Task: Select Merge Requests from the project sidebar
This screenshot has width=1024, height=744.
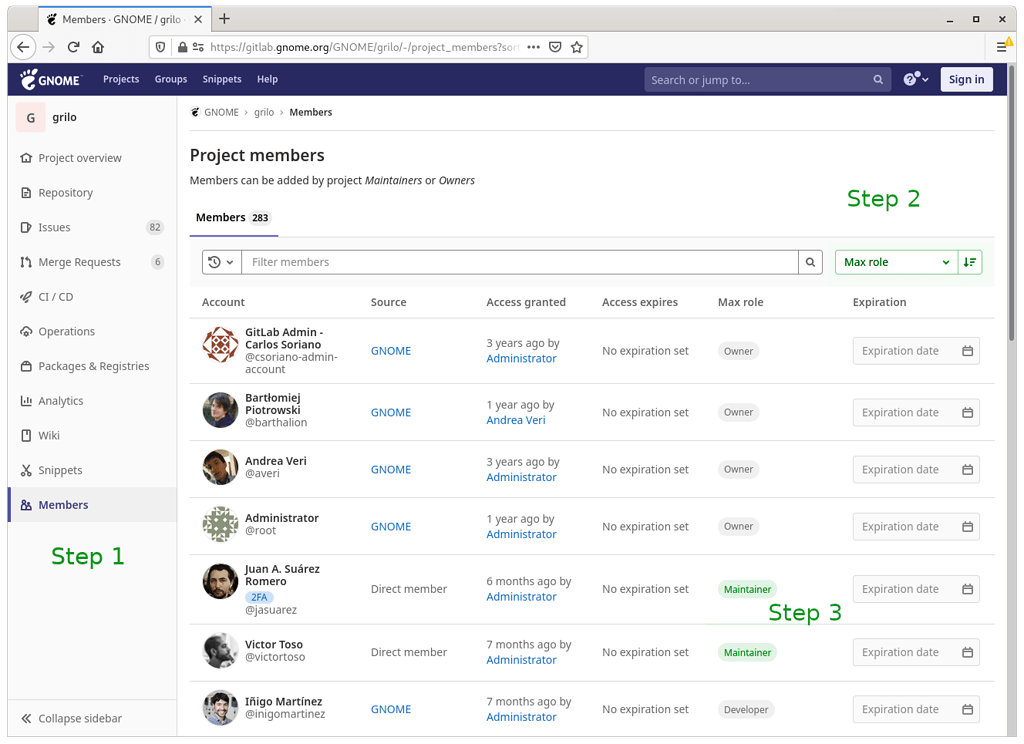Action: (x=78, y=262)
